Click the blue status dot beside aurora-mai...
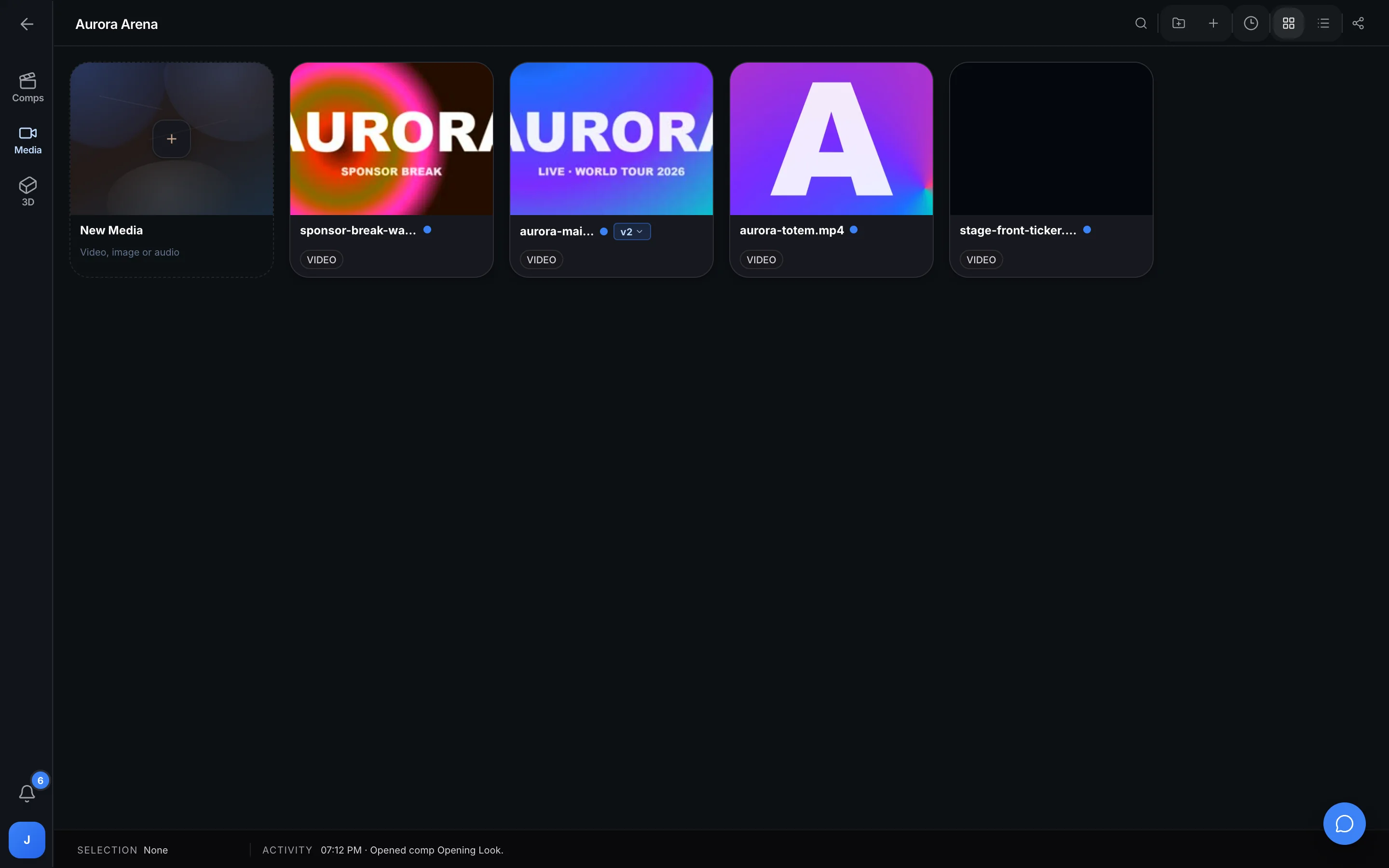 pos(604,231)
